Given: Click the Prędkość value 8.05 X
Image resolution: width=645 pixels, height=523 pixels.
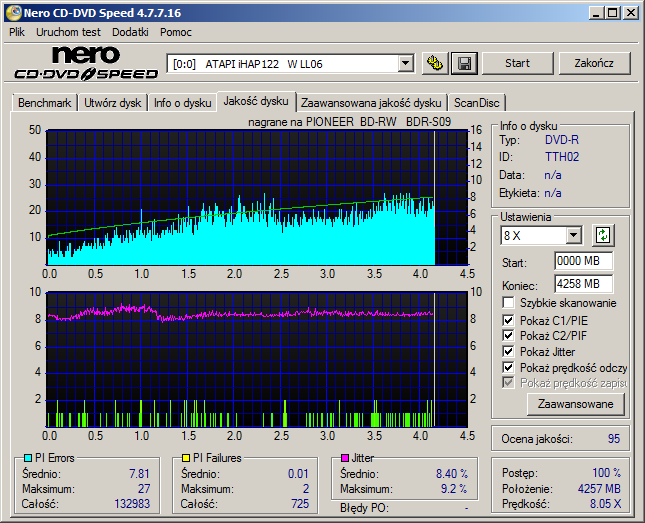Looking at the screenshot, I should coord(606,504).
